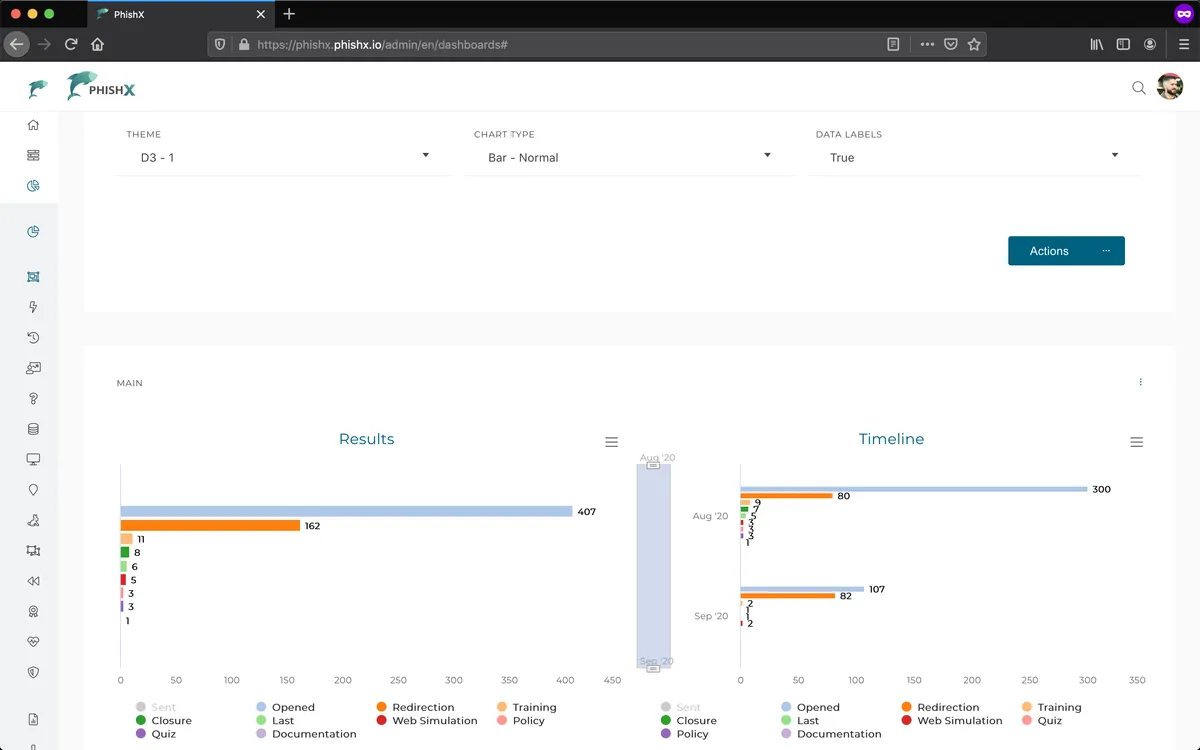
Task: Click the rewind arrows icon in the sidebar
Action: click(33, 581)
